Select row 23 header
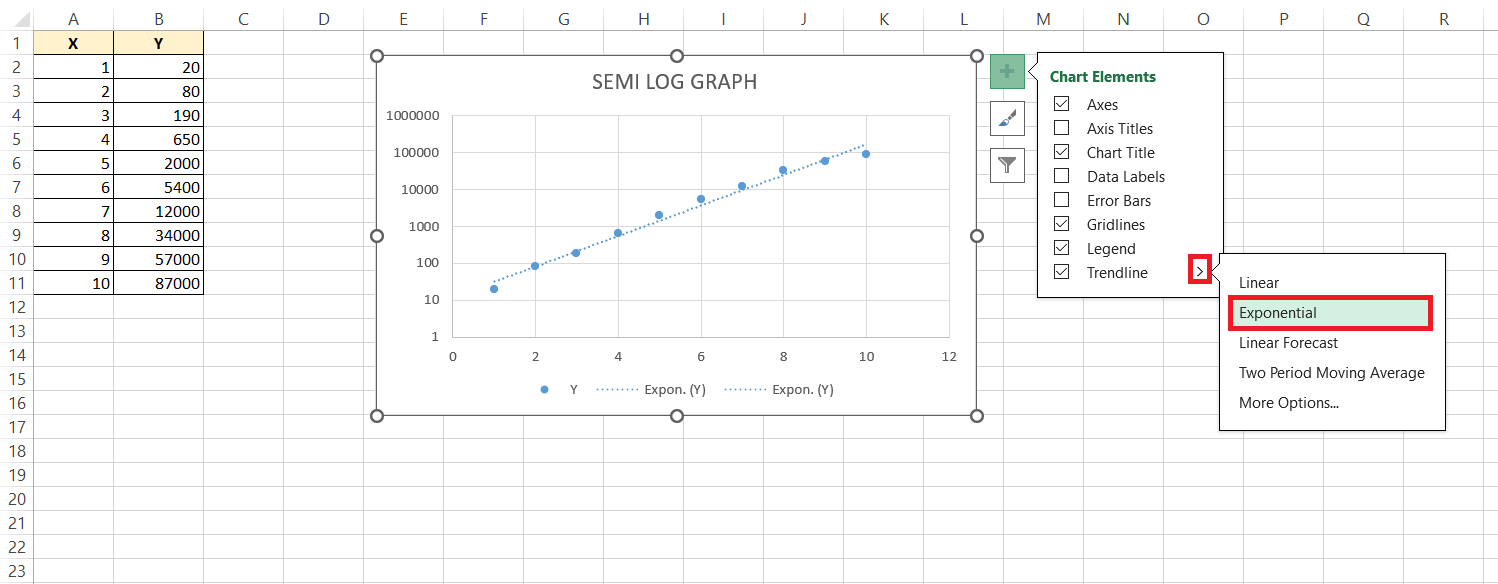Viewport: 1498px width, 584px height. [16, 571]
